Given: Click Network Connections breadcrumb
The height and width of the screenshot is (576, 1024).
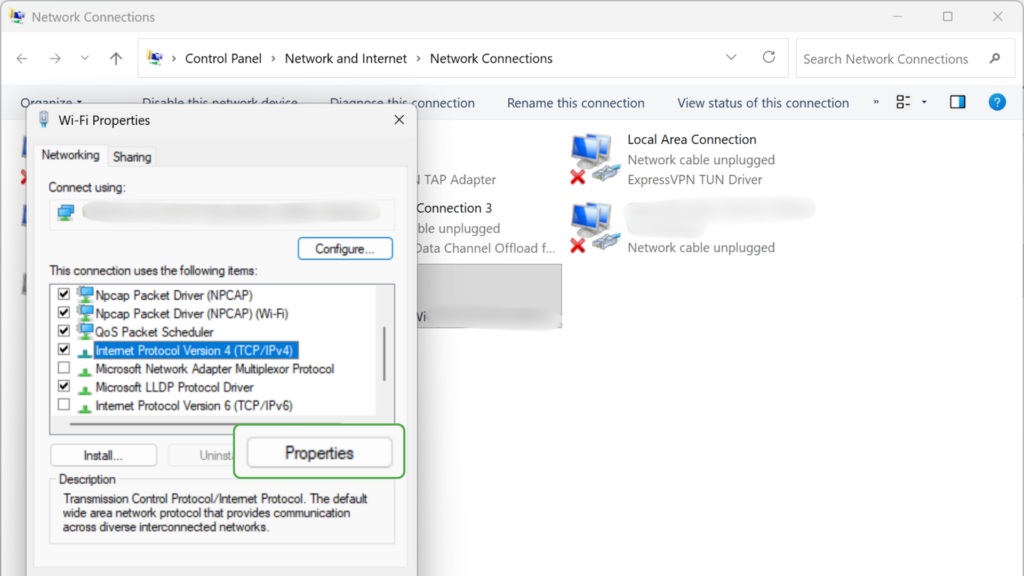Looking at the screenshot, I should click(491, 58).
